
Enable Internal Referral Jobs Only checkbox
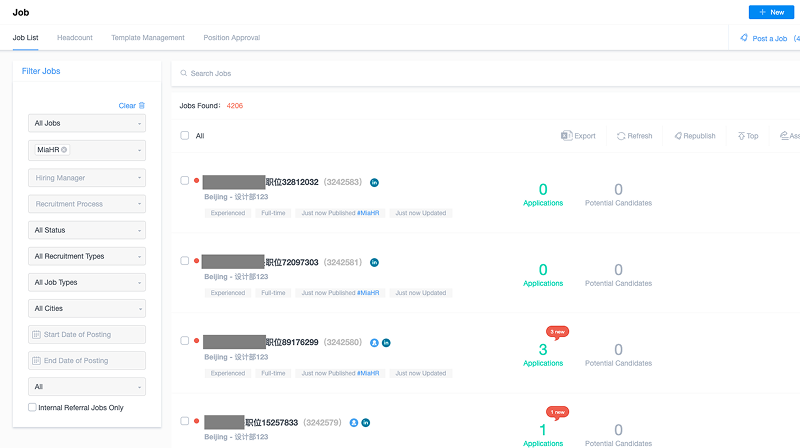pyautogui.click(x=33, y=408)
